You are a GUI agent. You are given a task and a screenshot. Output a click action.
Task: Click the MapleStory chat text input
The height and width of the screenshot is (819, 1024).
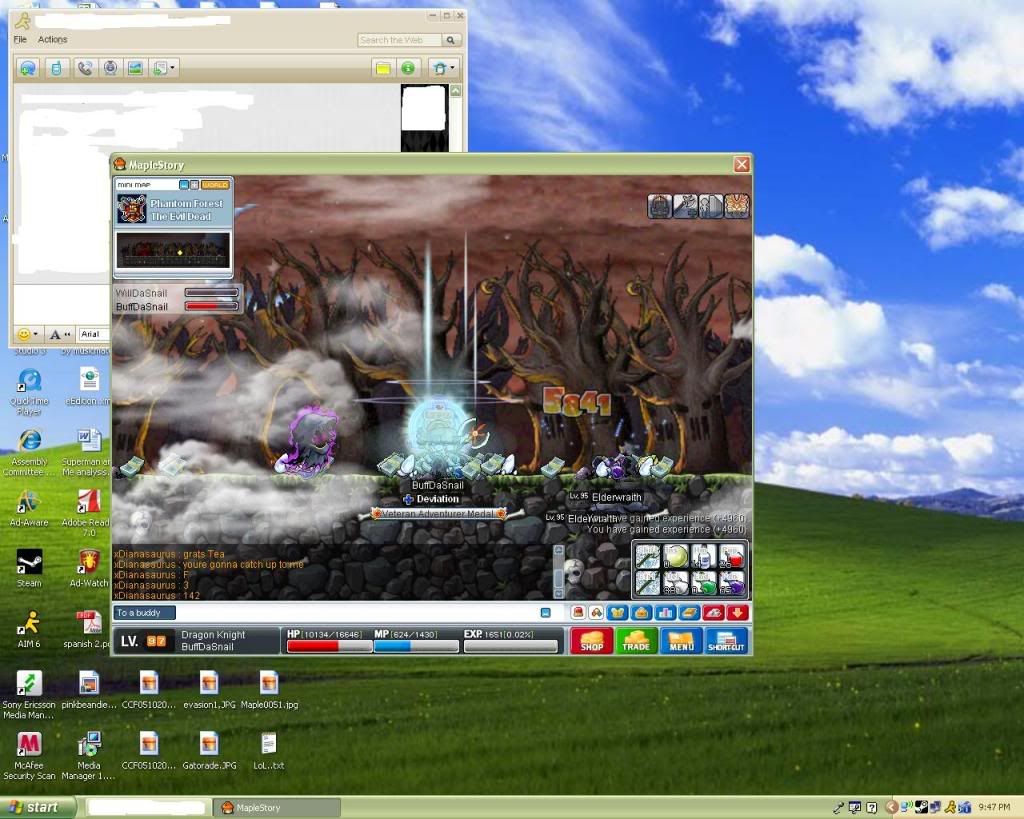356,613
